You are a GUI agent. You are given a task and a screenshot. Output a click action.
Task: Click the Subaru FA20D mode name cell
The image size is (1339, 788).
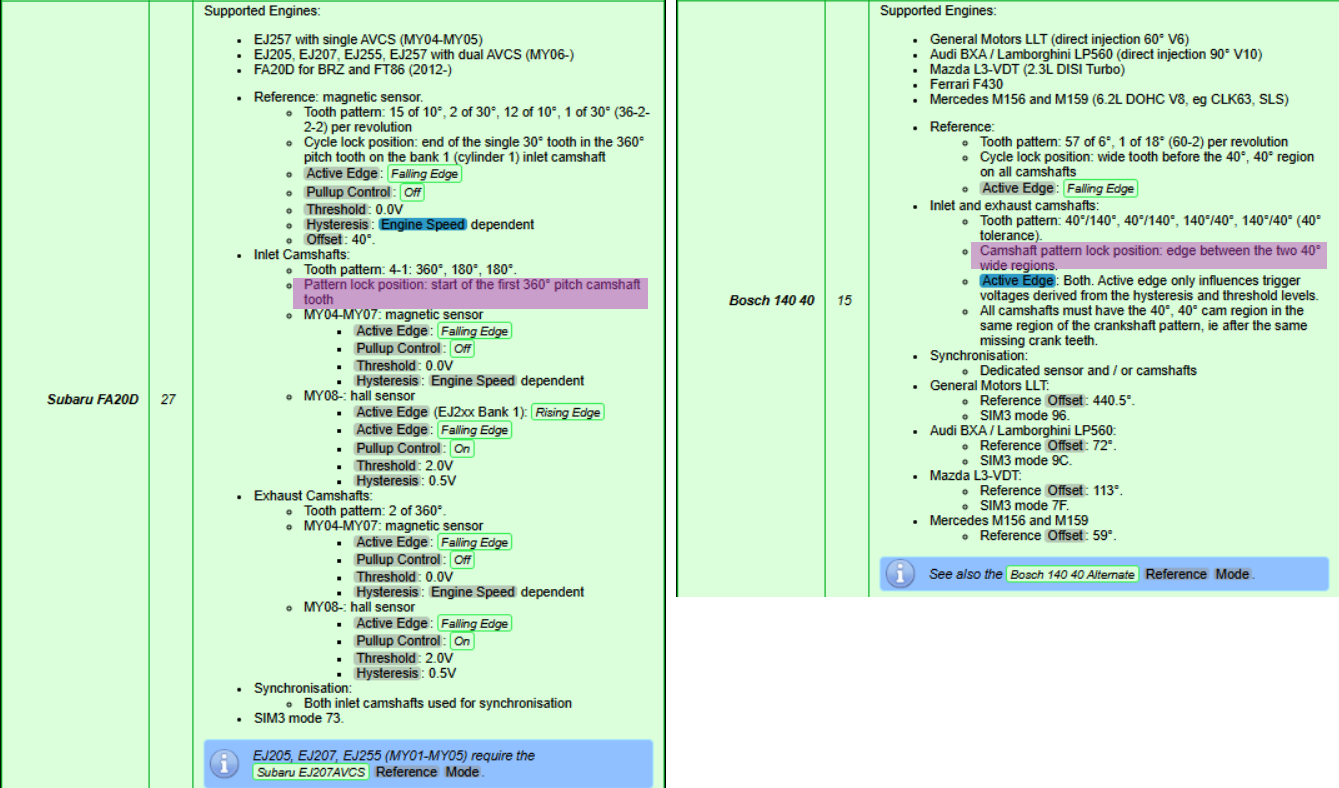pyautogui.click(x=92, y=400)
